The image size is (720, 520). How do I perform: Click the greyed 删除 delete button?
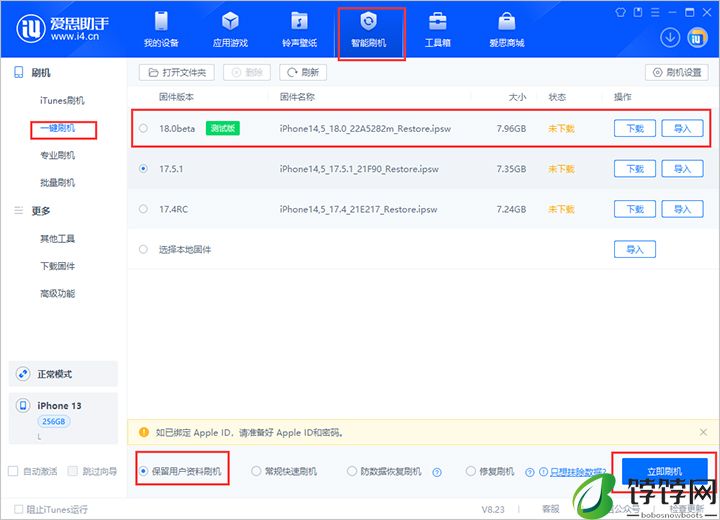[x=247, y=73]
